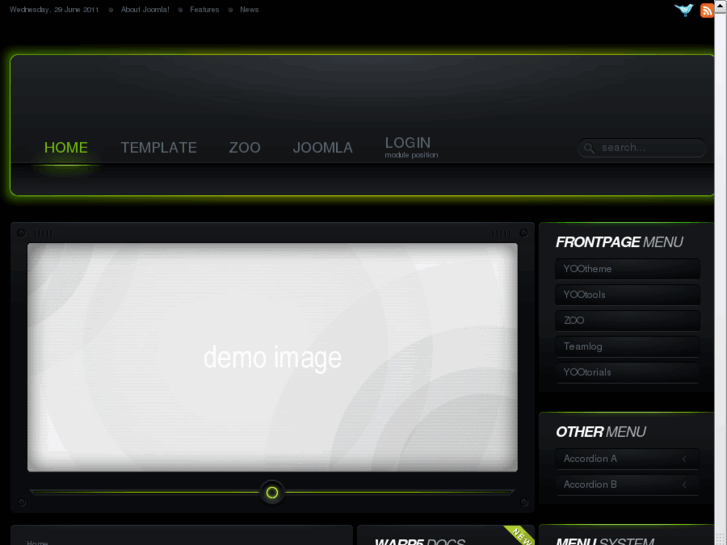Click the About Joomla! link
The image size is (727, 545).
pos(145,9)
